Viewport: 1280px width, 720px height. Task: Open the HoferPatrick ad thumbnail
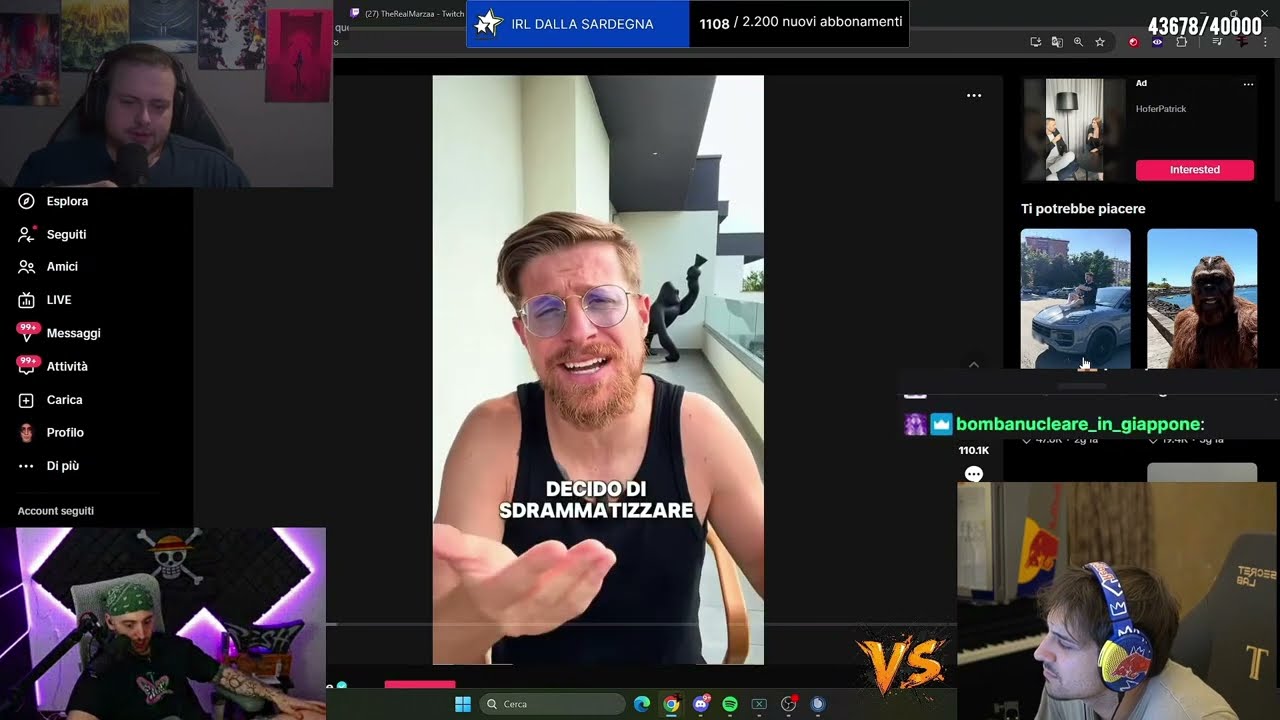pyautogui.click(x=1075, y=130)
